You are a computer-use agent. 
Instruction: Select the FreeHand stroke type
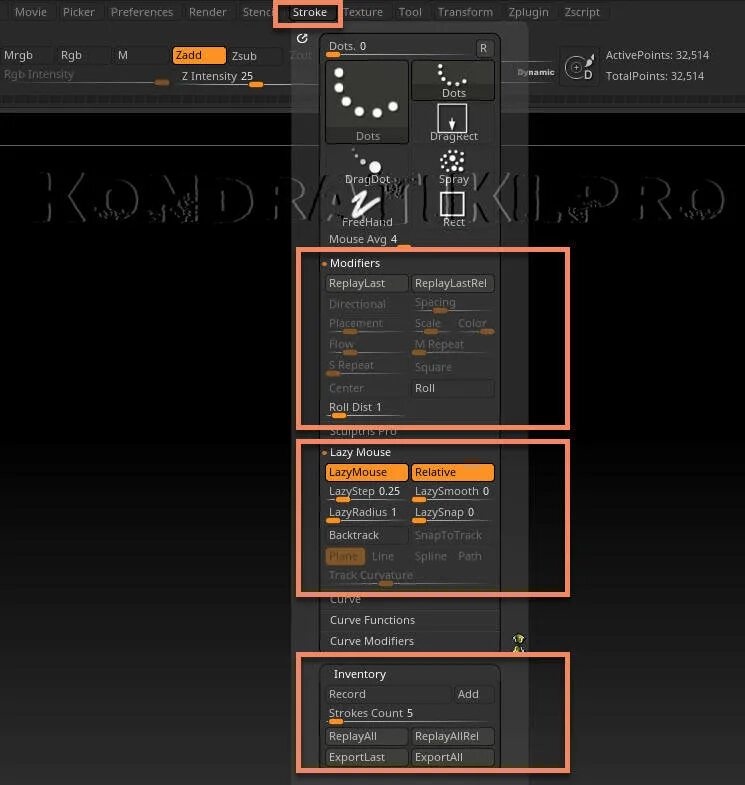coord(367,209)
